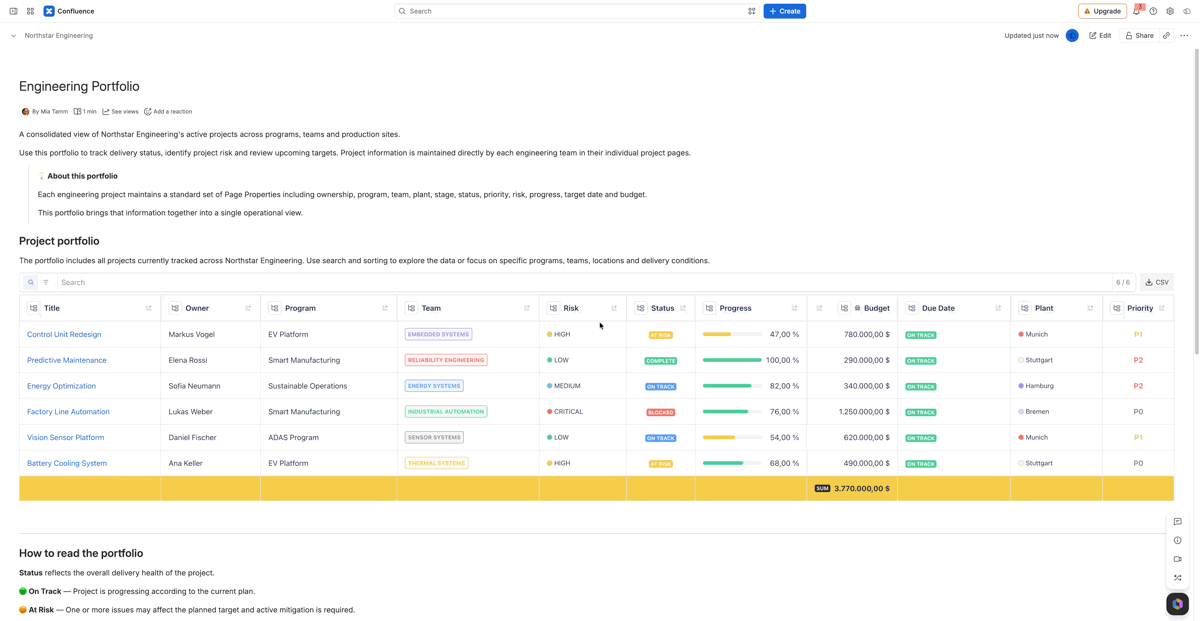Sort by Due Date column arrow
This screenshot has height=621, width=1200.
point(998,308)
